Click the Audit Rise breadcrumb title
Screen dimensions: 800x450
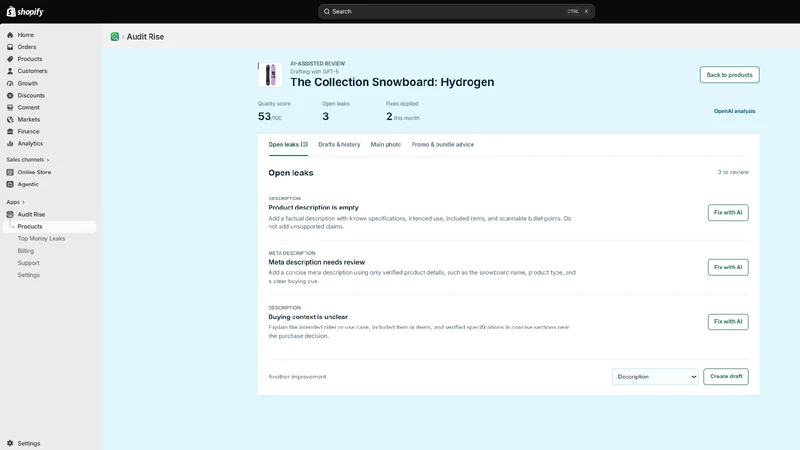click(x=145, y=37)
